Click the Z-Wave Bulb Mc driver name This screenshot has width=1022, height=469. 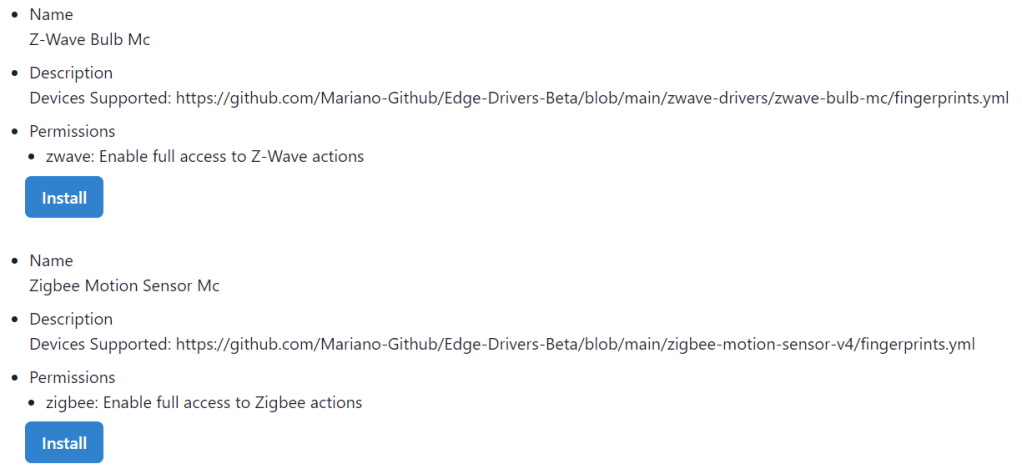pyautogui.click(x=90, y=40)
